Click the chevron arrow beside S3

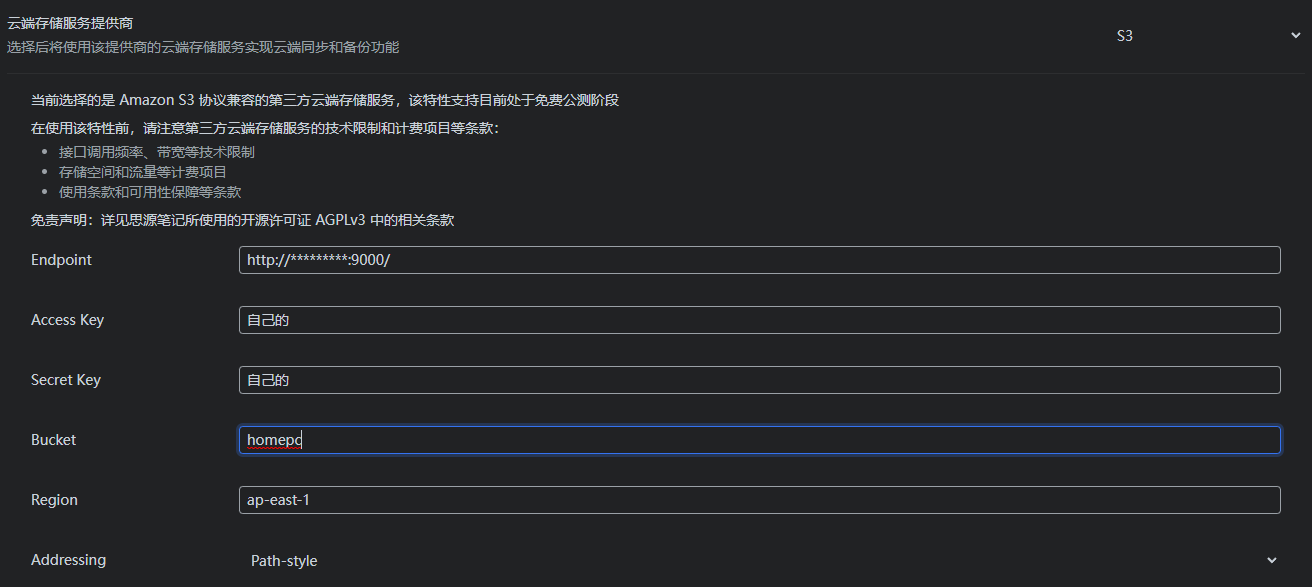pyautogui.click(x=1296, y=36)
